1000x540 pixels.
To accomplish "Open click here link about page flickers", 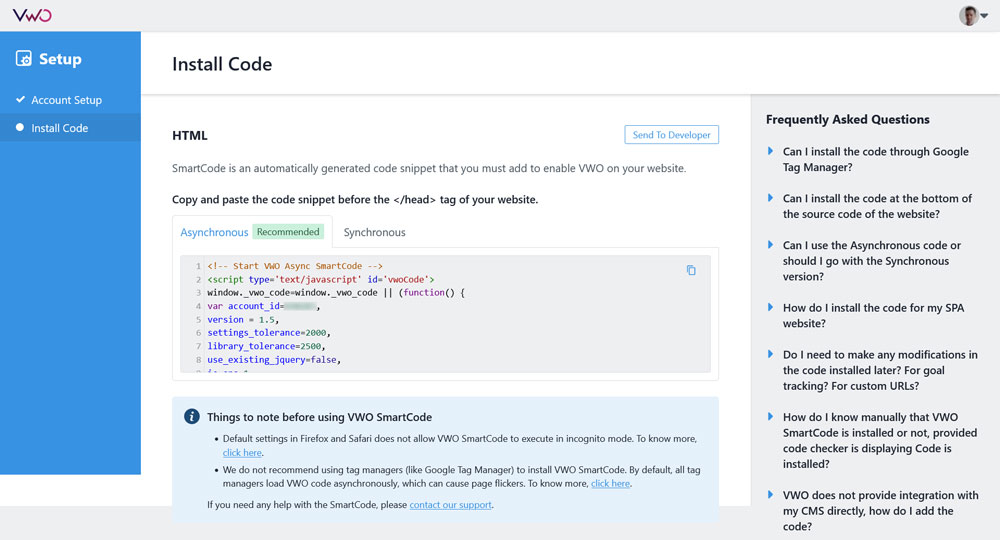I will pyautogui.click(x=610, y=483).
